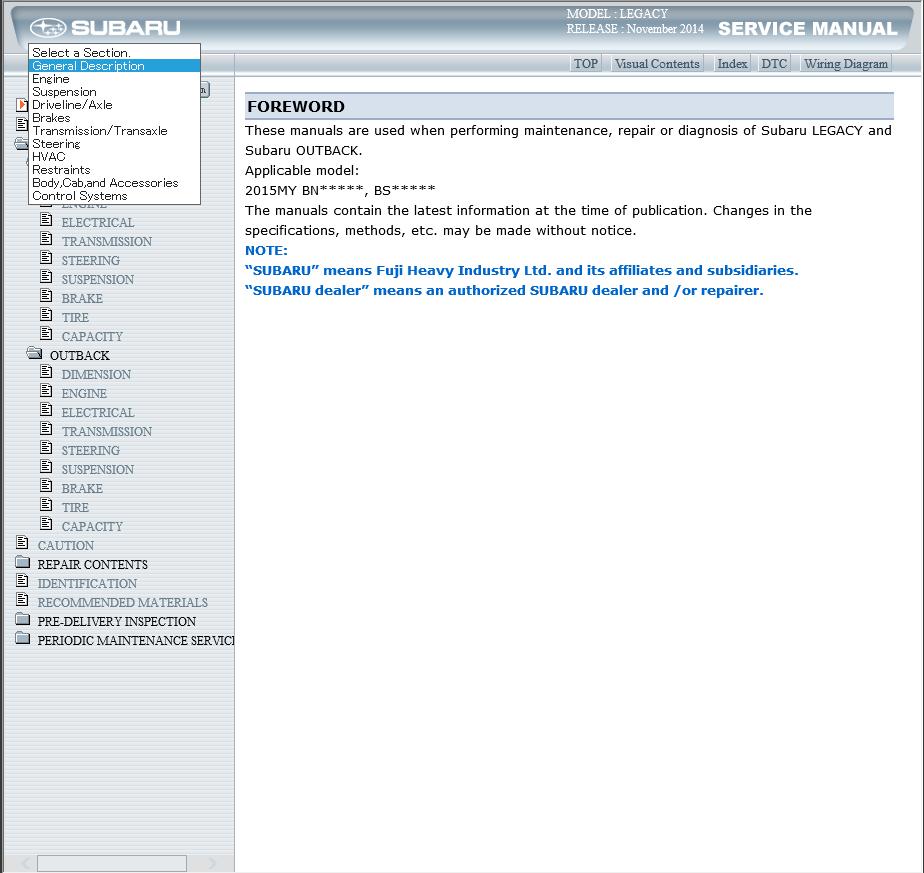Open the Visual Contents link
The height and width of the screenshot is (873, 924).
(657, 64)
